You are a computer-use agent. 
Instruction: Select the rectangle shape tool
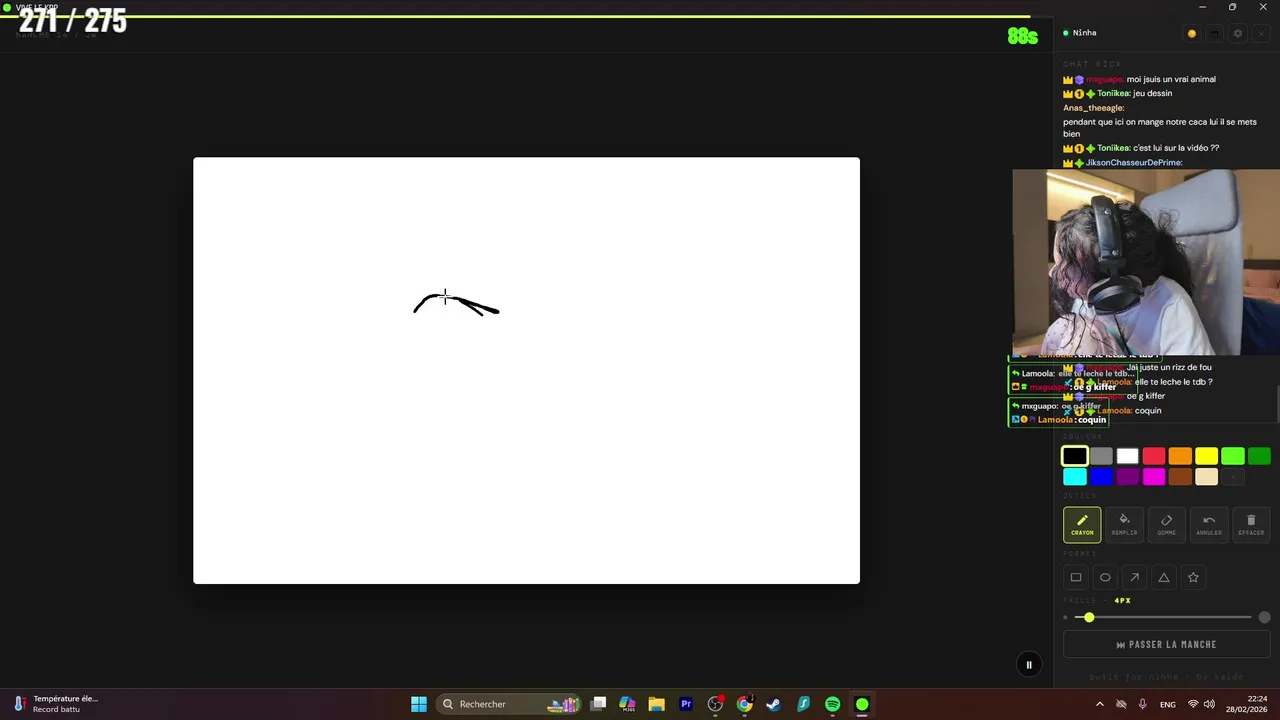pos(1076,577)
